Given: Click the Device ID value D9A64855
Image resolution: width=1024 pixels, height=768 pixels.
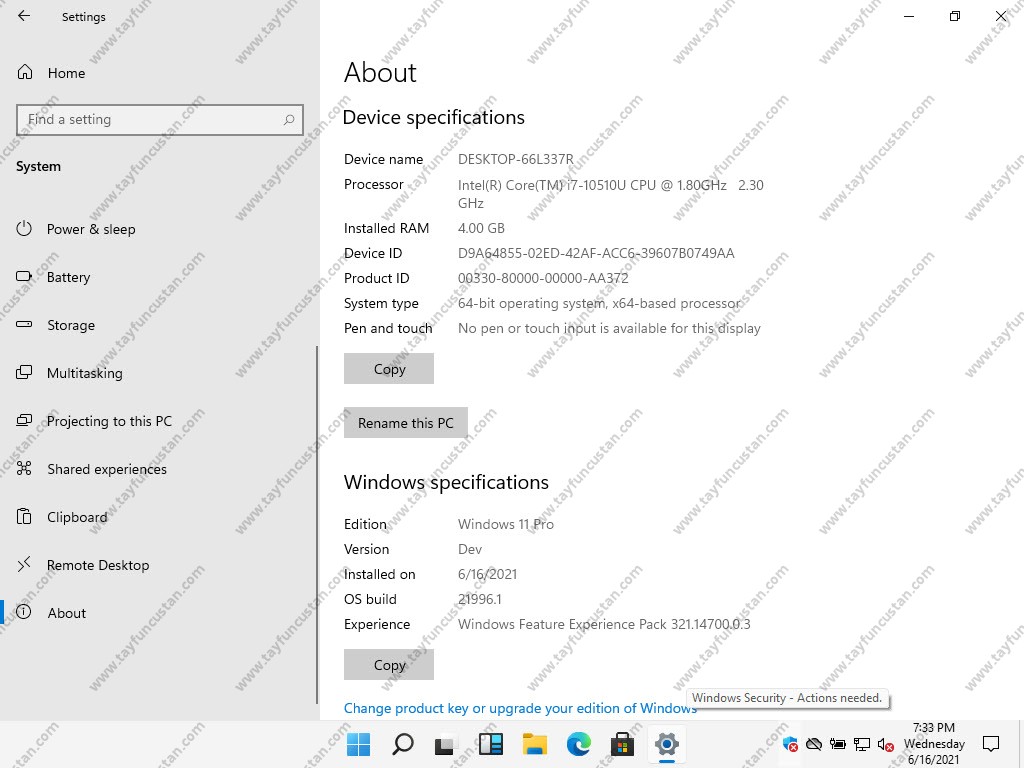Looking at the screenshot, I should pyautogui.click(x=596, y=253).
